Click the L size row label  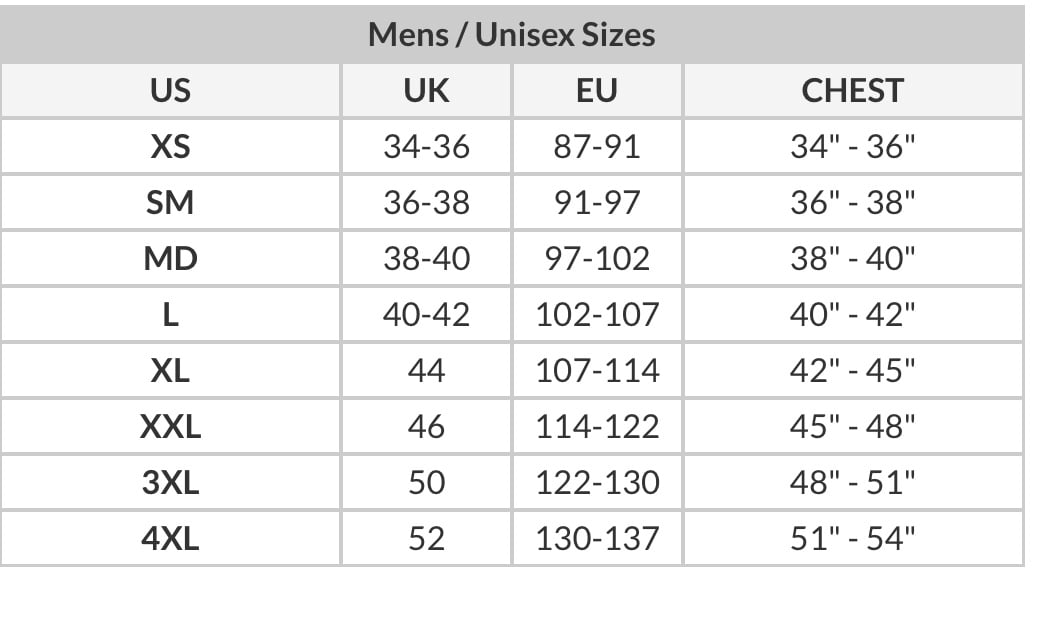(x=170, y=315)
